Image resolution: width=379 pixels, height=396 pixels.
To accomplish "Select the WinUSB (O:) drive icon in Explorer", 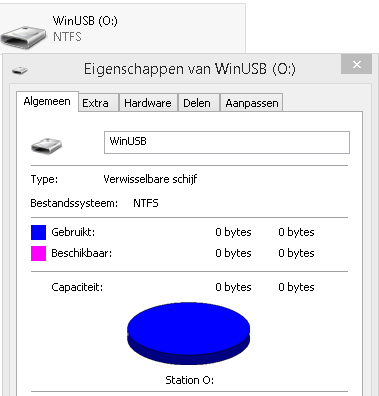I will click(23, 38).
